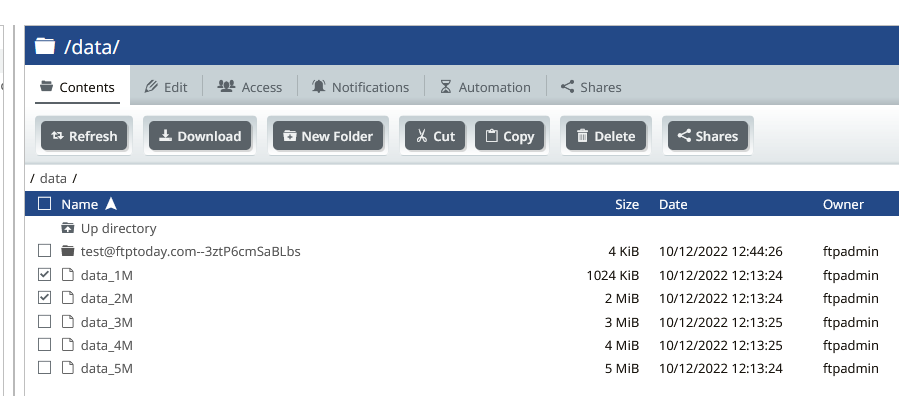Uncheck the data_1M checkbox
The height and width of the screenshot is (396, 899).
pyautogui.click(x=44, y=275)
